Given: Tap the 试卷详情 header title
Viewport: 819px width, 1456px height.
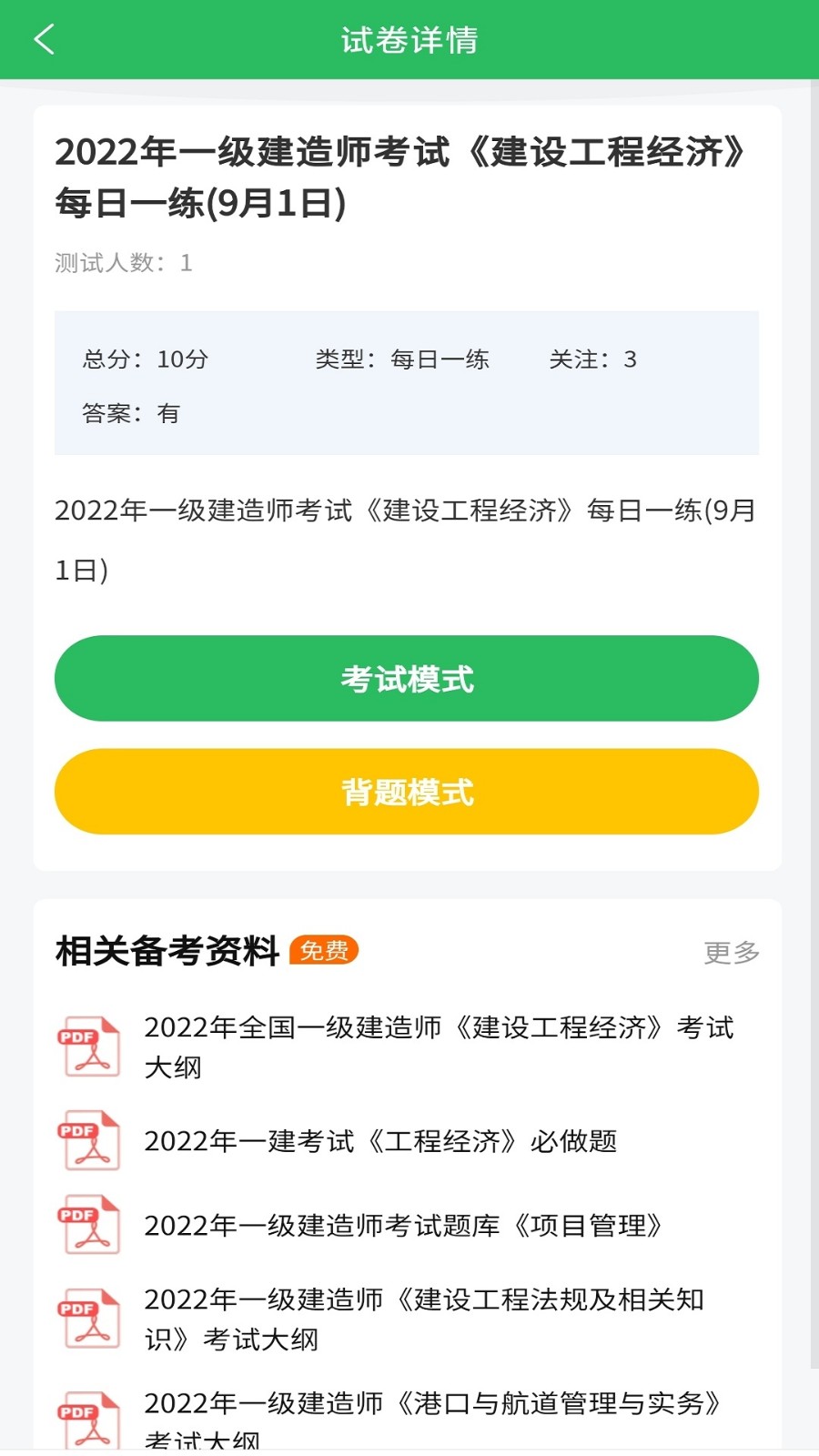Looking at the screenshot, I should (409, 40).
